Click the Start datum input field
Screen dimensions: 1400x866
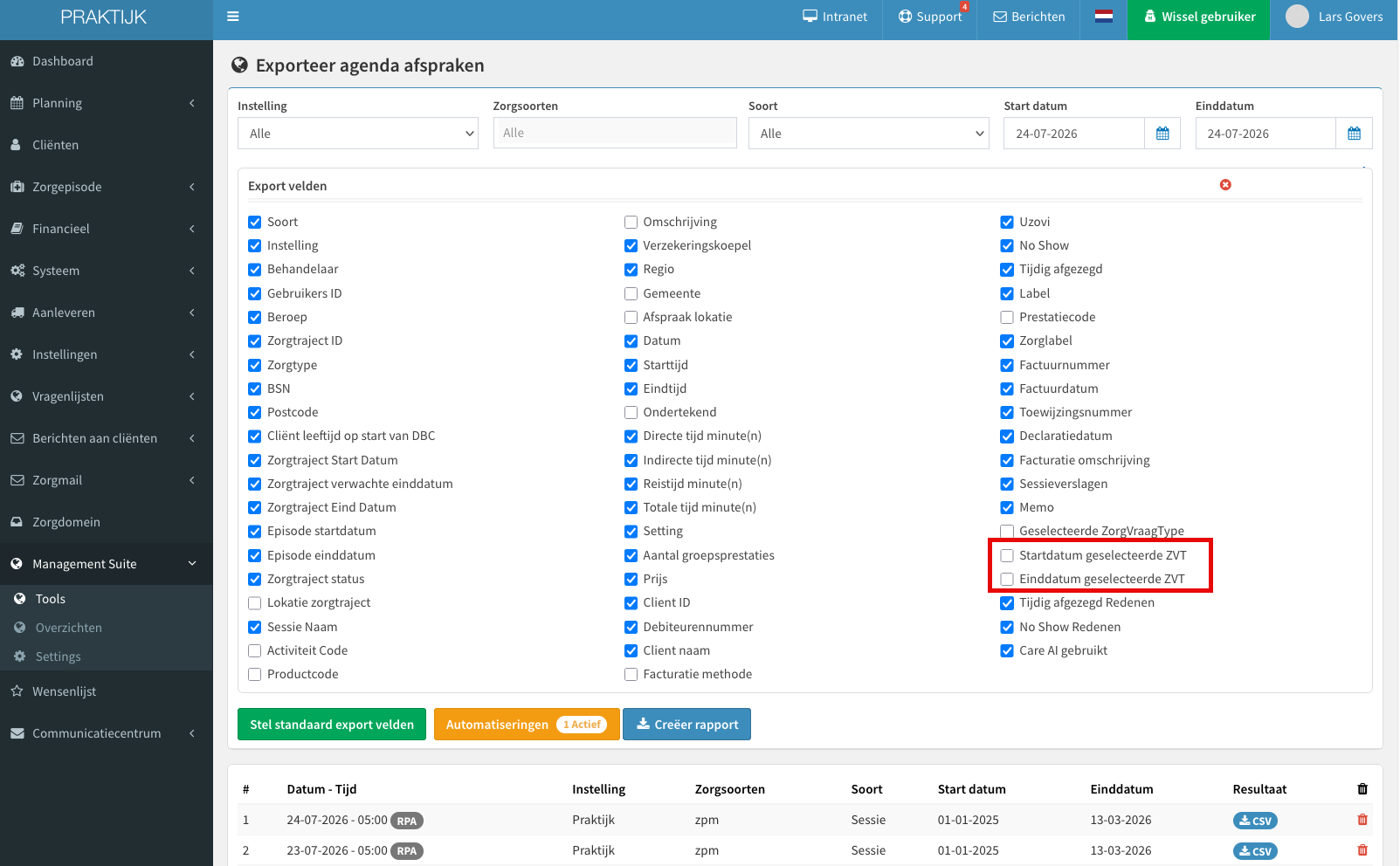pos(1074,134)
